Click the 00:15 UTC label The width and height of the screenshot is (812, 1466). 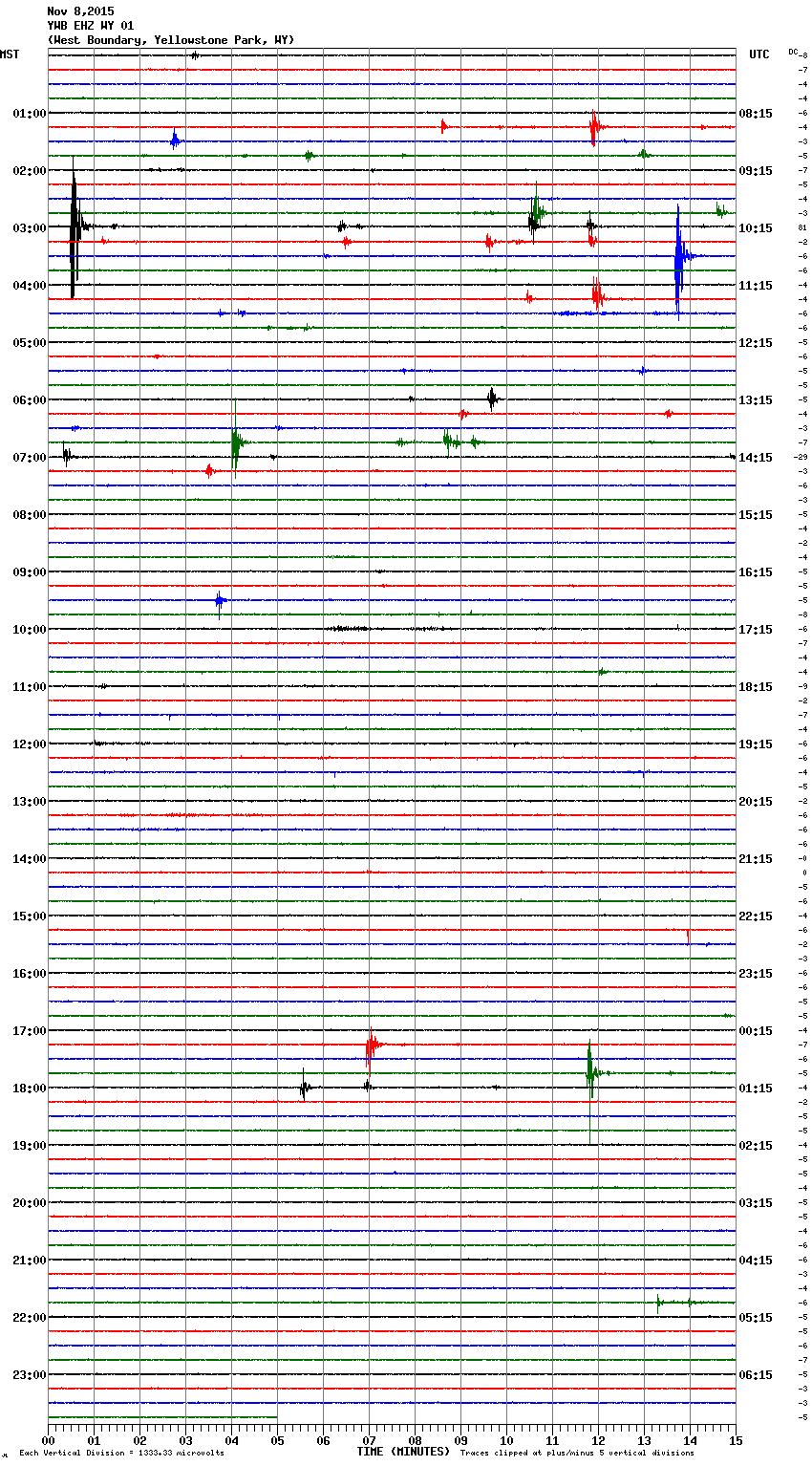[x=756, y=1030]
